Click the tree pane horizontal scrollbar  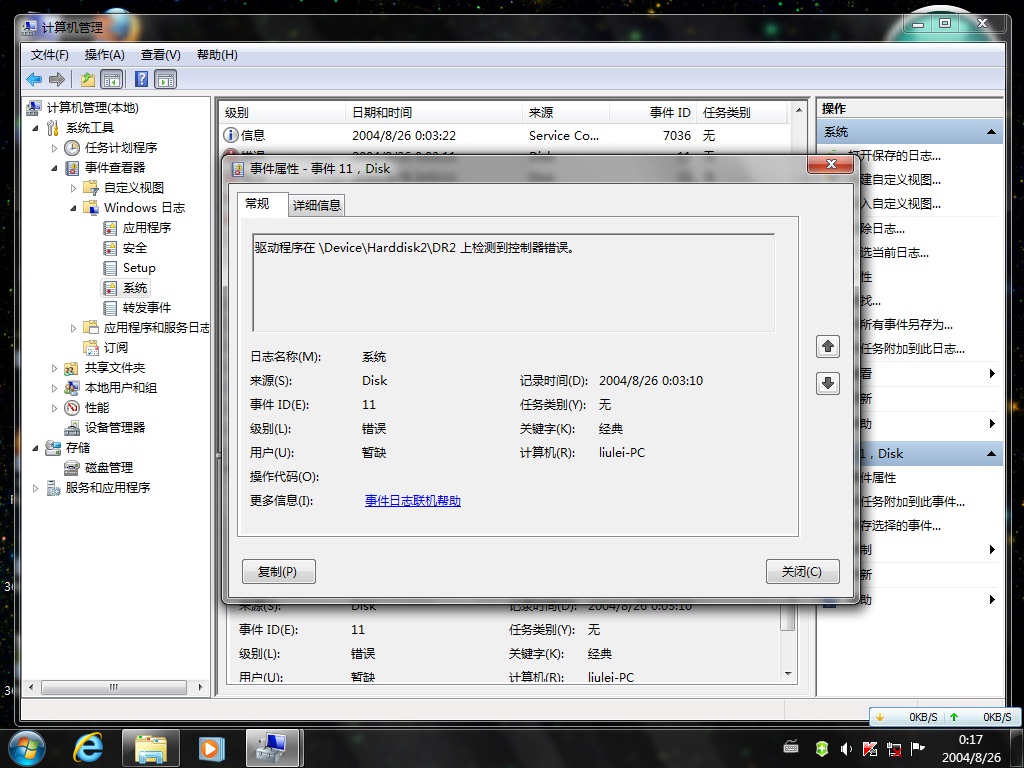[115, 688]
